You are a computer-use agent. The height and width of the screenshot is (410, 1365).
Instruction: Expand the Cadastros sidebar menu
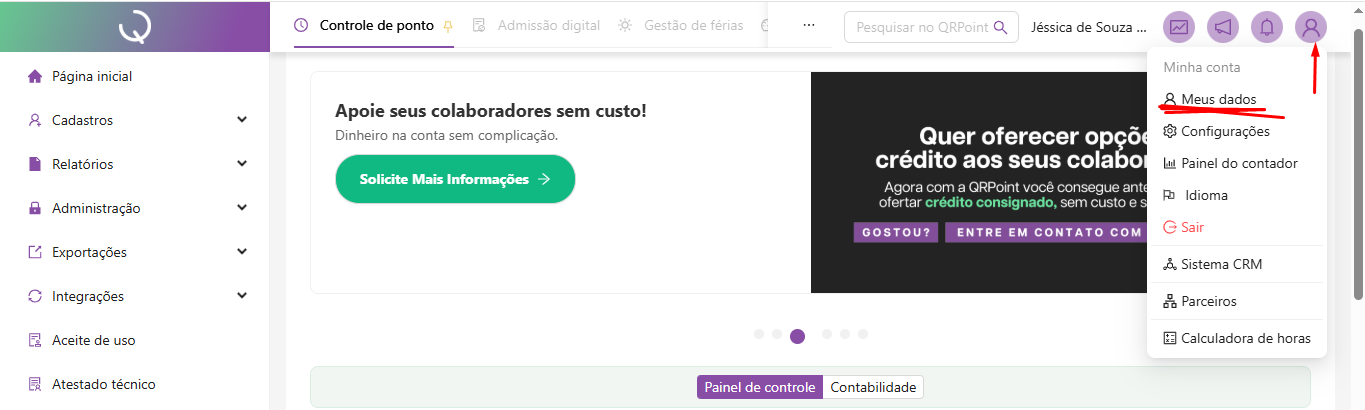(242, 120)
